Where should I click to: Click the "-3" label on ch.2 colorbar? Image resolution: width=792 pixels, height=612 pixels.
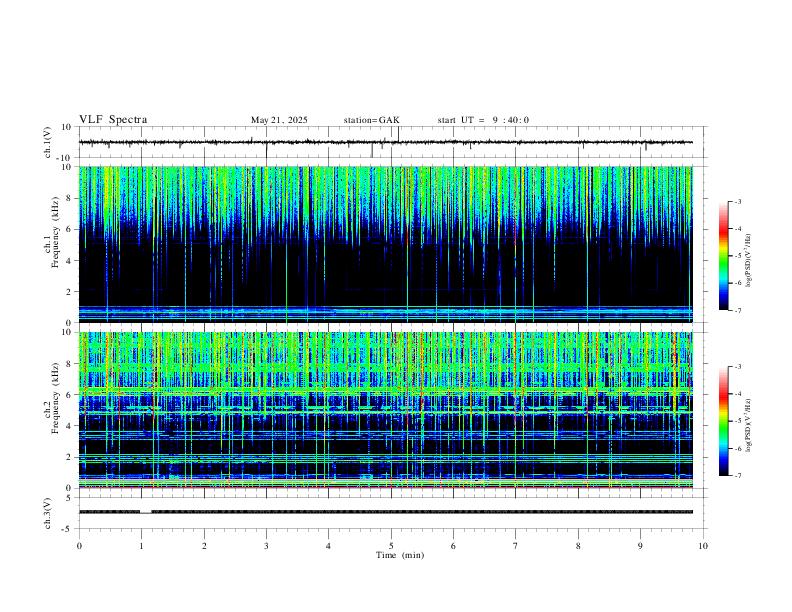[x=738, y=367]
